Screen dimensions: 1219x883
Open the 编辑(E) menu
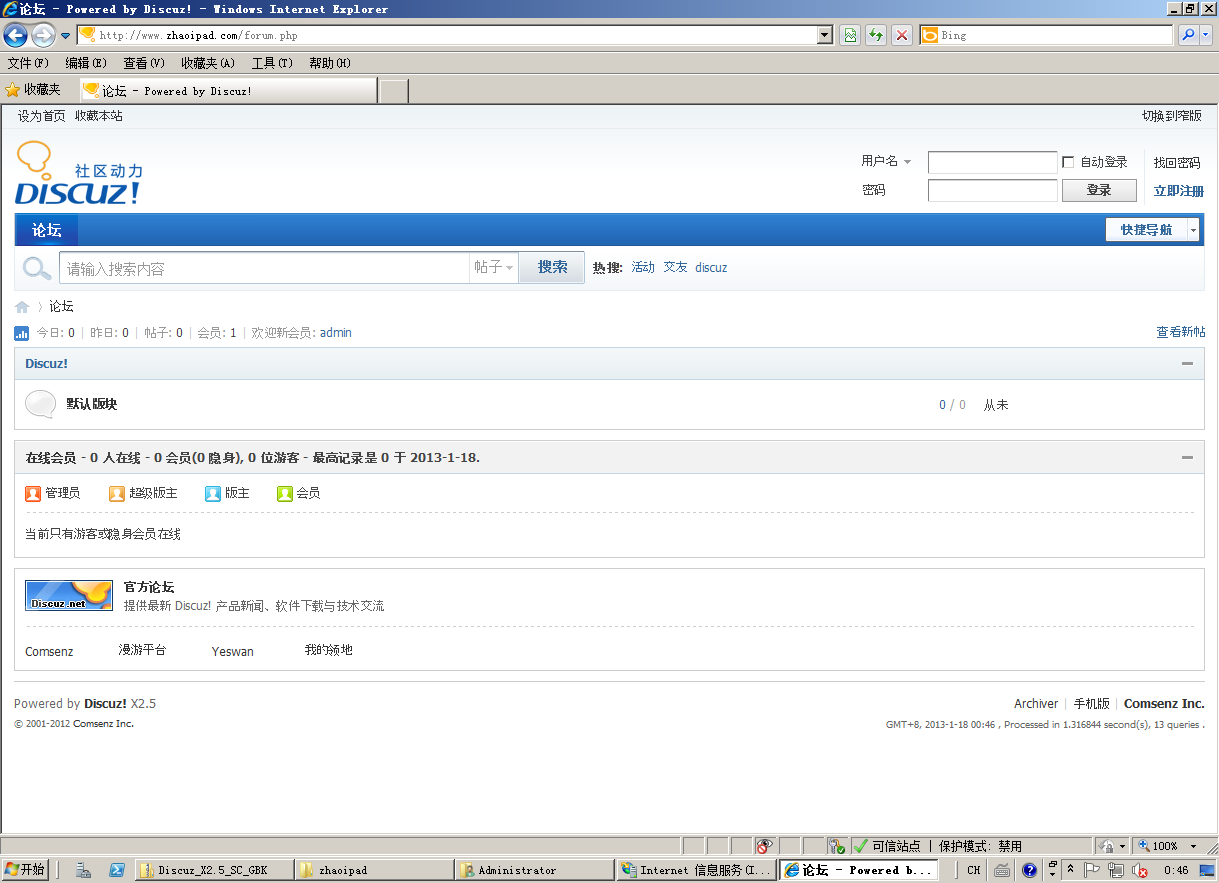point(86,63)
